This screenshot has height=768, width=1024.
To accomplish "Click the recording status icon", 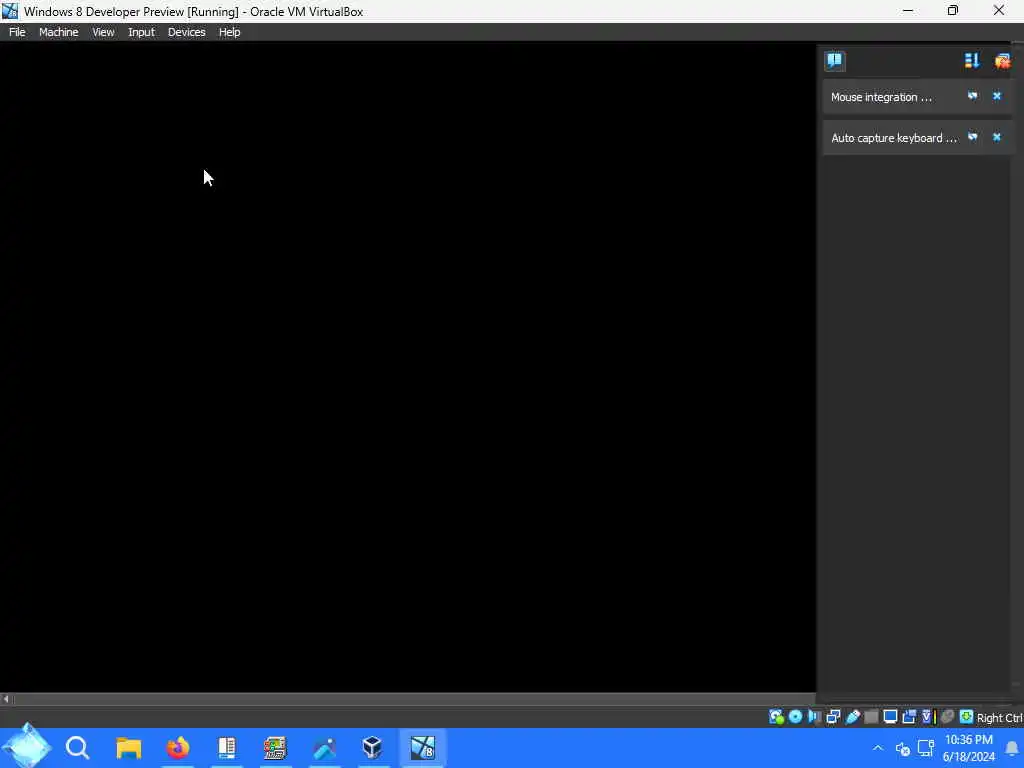I will tap(909, 717).
